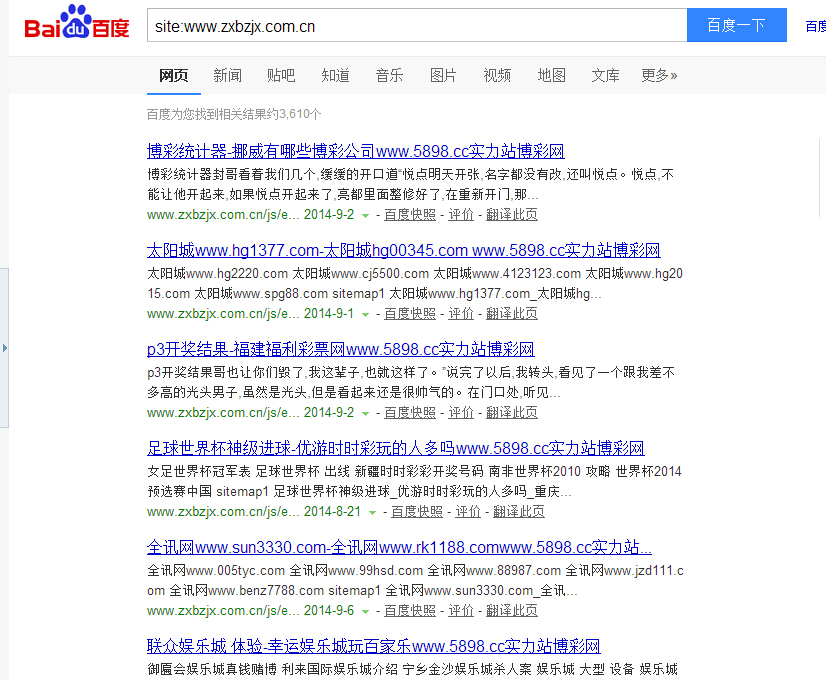The width and height of the screenshot is (826, 680).
Task: Open the 图片 tab
Action: click(x=443, y=76)
